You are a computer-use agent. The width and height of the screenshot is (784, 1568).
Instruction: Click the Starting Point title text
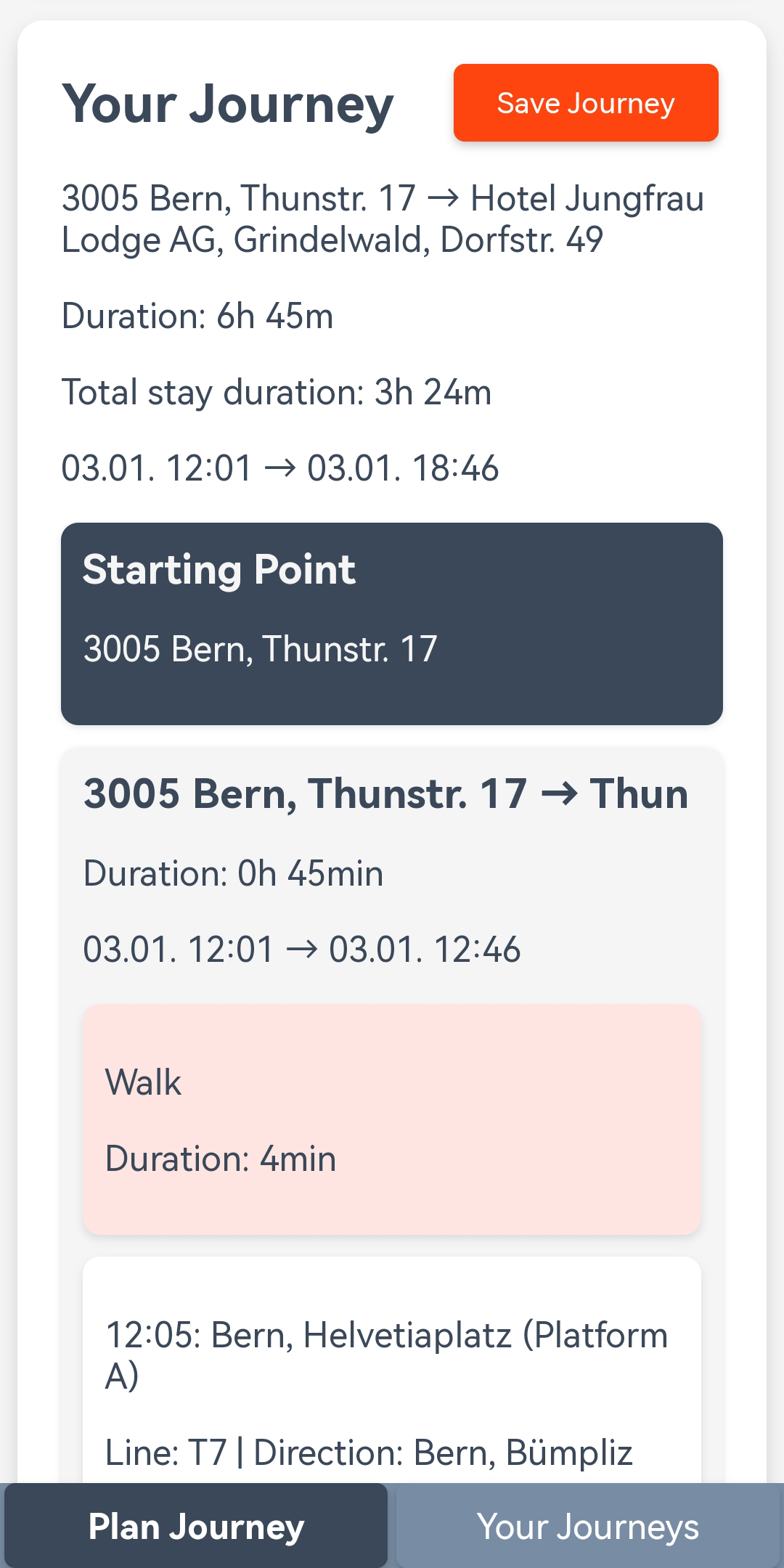[x=219, y=569]
